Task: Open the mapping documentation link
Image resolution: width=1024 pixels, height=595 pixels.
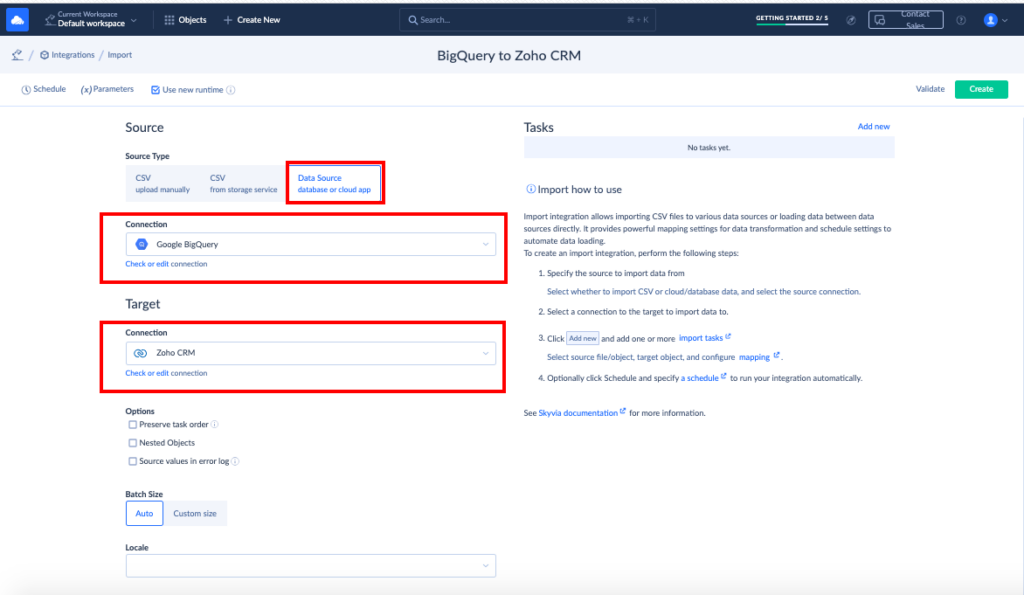Action: pyautogui.click(x=754, y=357)
